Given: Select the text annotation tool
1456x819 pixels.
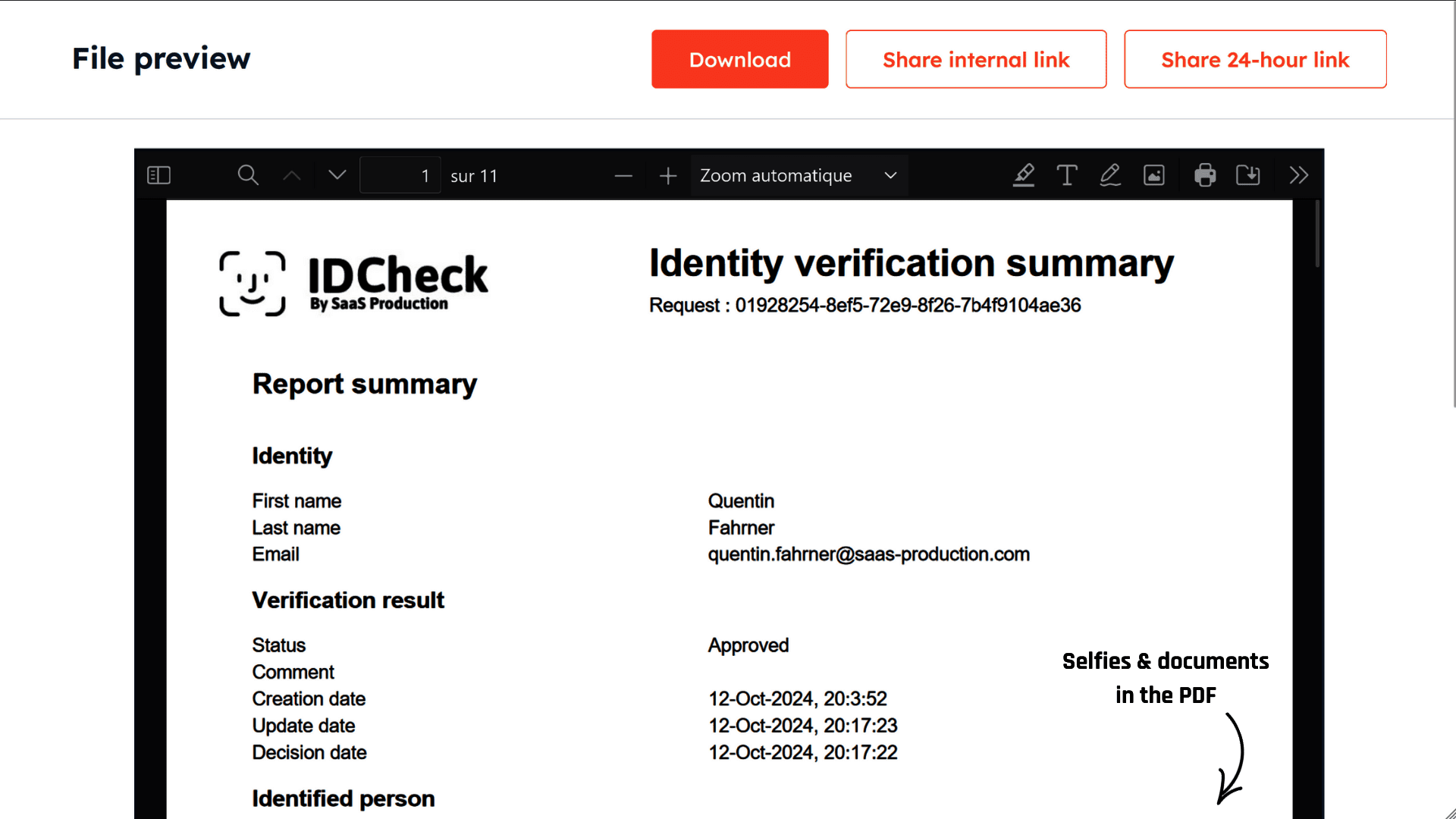Looking at the screenshot, I should (x=1067, y=175).
